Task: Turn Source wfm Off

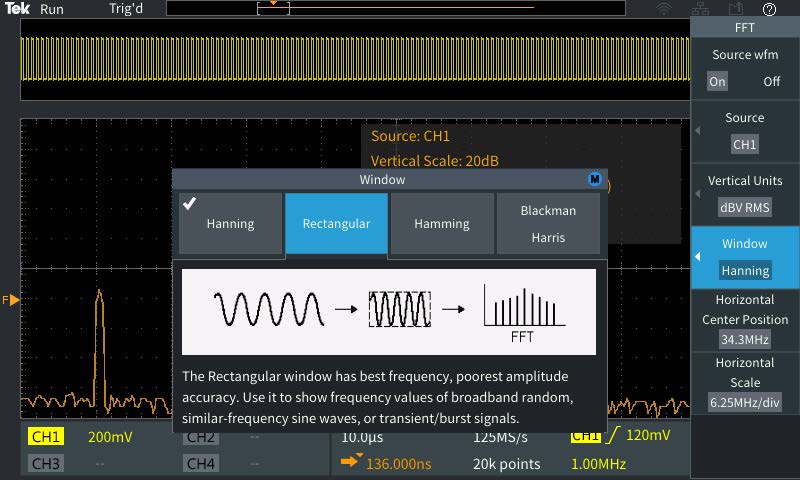Action: pos(771,82)
